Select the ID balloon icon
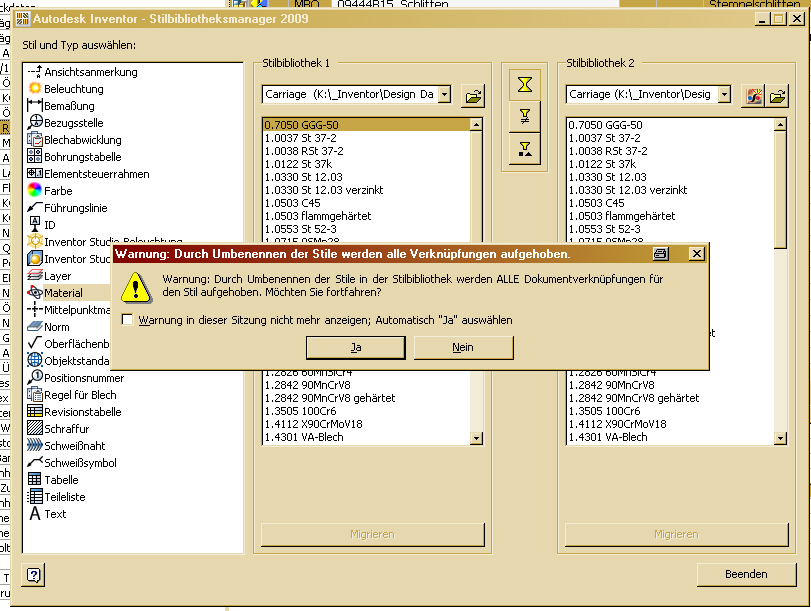Viewport: 811px width, 611px height. [x=35, y=224]
